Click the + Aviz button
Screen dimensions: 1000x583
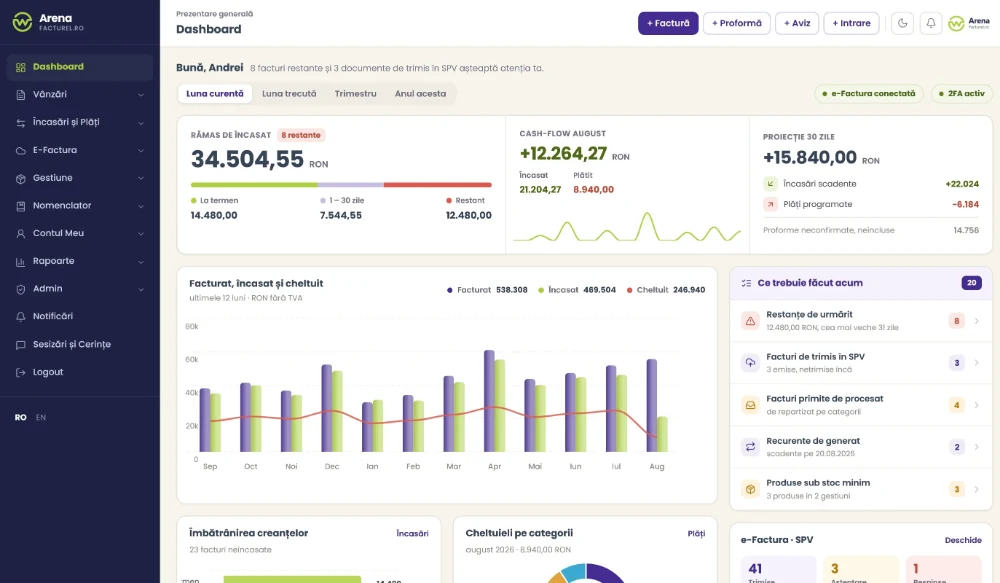(797, 23)
